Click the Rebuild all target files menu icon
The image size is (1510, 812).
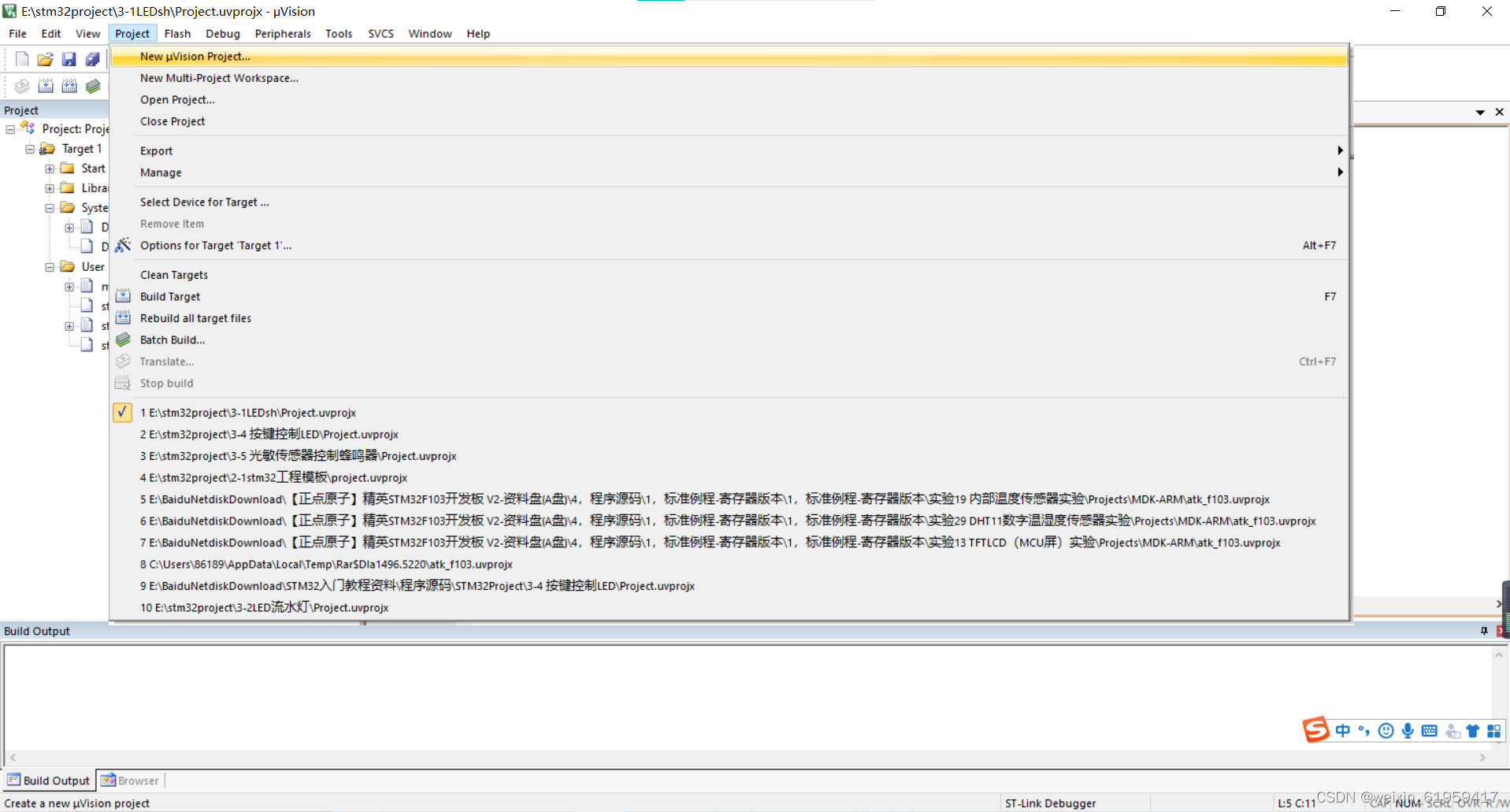coord(123,317)
